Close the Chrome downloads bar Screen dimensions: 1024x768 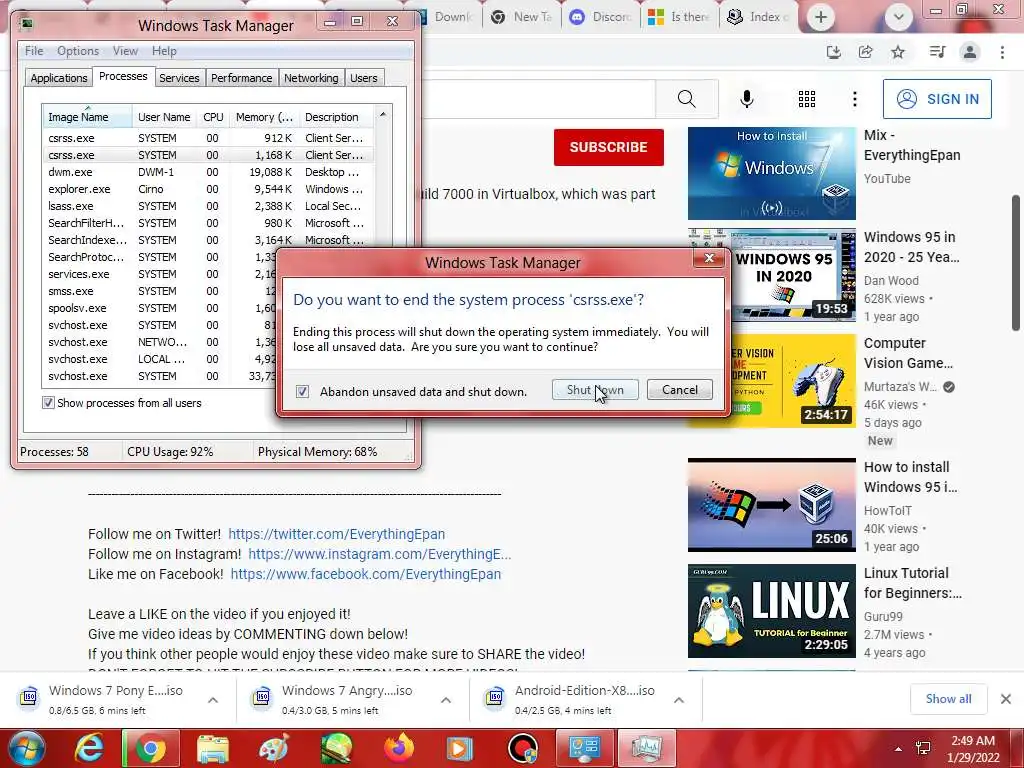[1006, 699]
